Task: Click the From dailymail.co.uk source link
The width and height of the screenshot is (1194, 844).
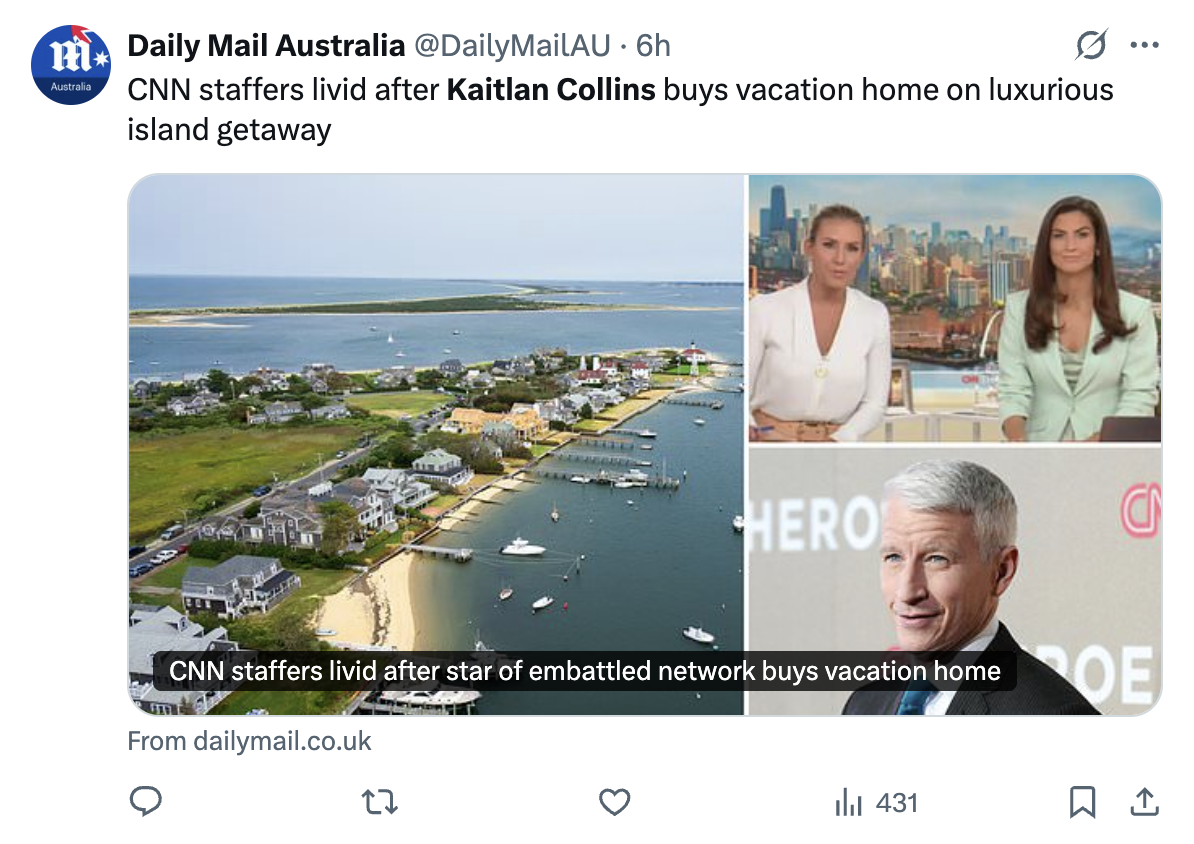Action: tap(249, 741)
